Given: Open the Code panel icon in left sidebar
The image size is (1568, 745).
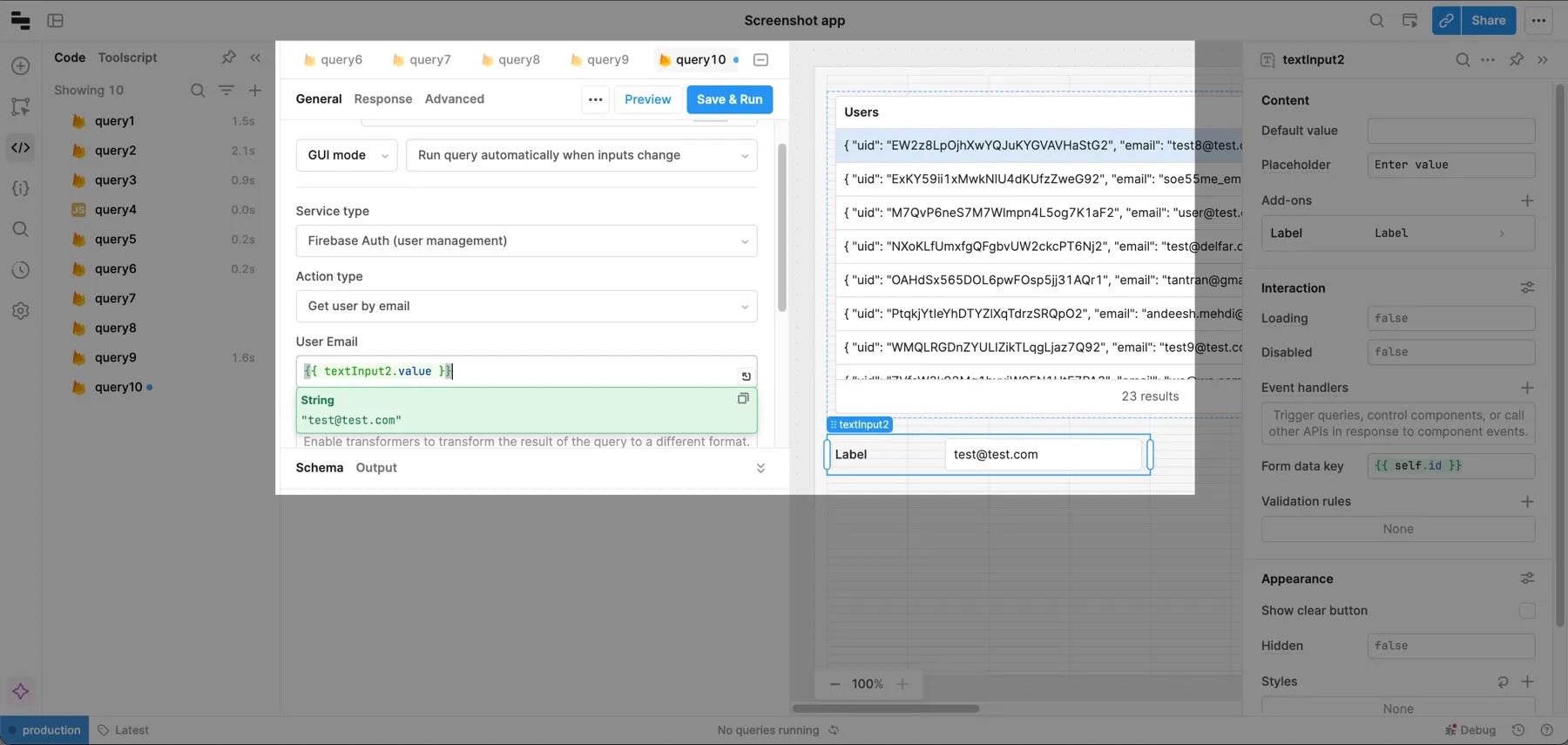Looking at the screenshot, I should (21, 147).
